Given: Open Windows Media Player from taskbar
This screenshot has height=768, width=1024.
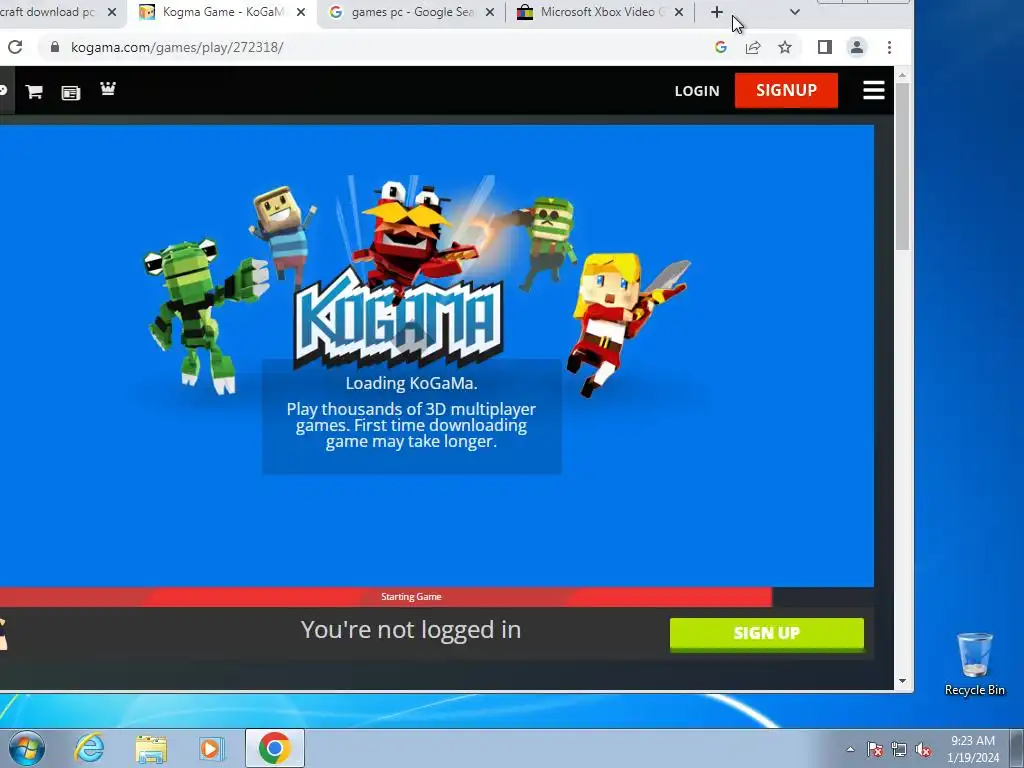Looking at the screenshot, I should click(x=212, y=749).
